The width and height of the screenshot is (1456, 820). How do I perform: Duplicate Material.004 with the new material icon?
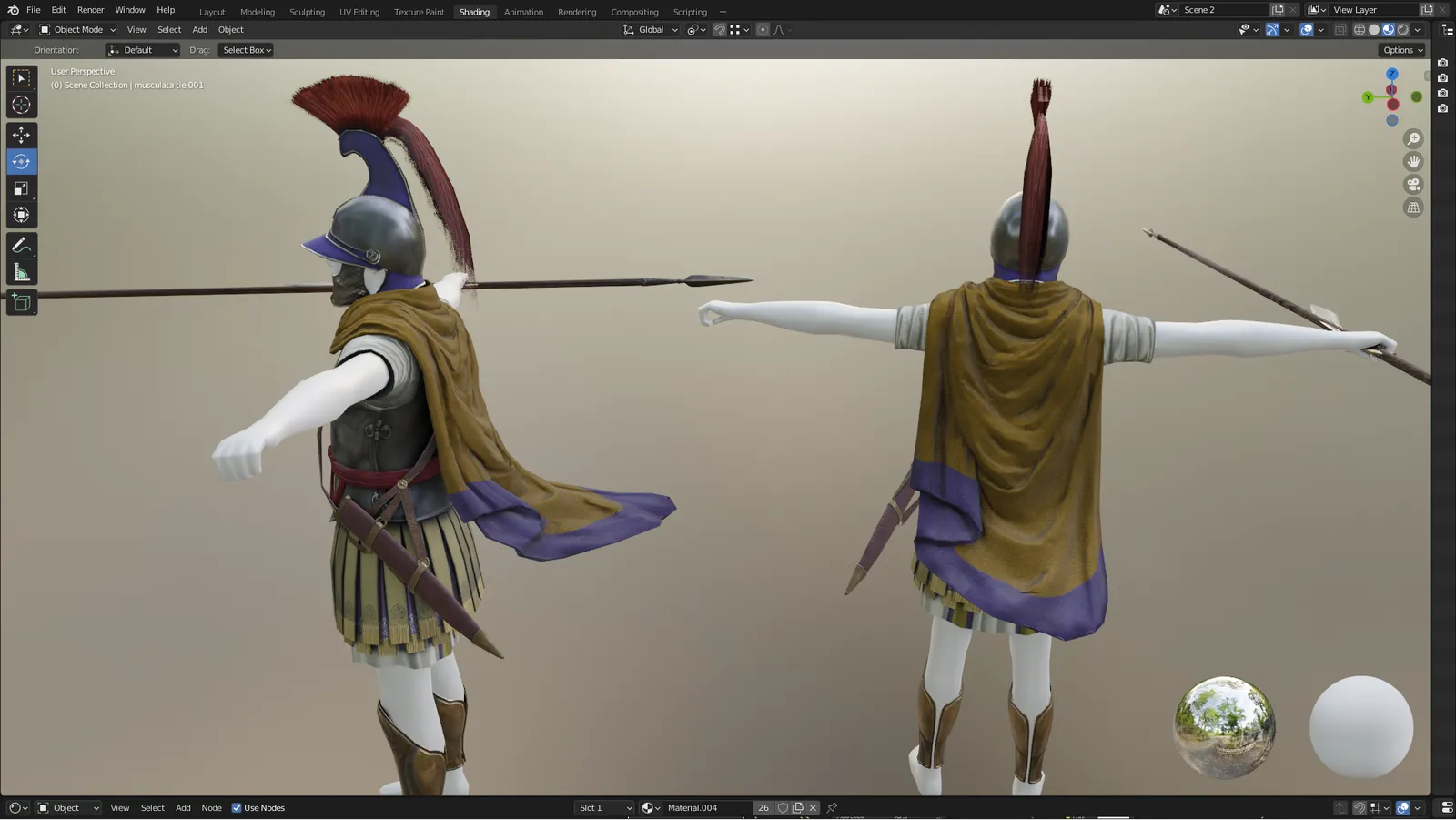click(x=798, y=808)
